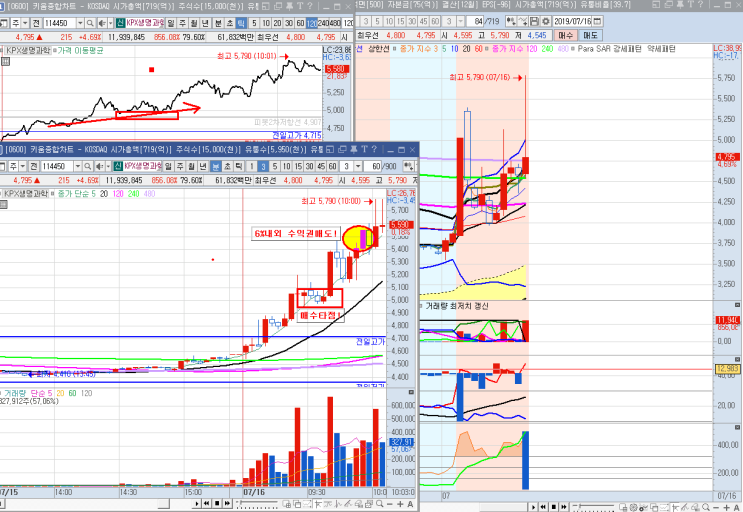Screen dimensions: 743x512
Task: Select 분 (minute) period in top-left chart
Action: pyautogui.click(x=218, y=23)
